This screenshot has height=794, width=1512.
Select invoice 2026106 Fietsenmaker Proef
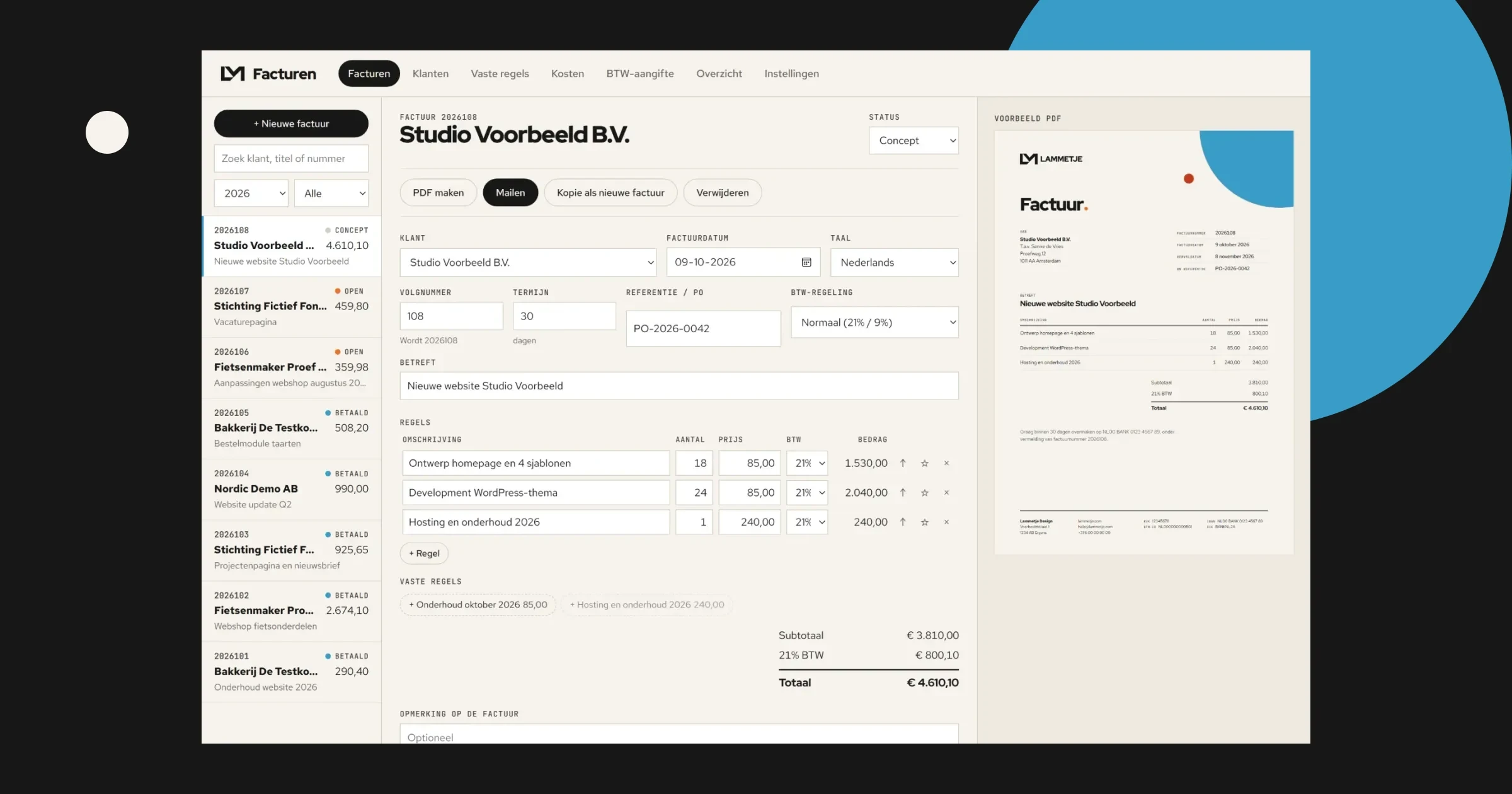point(291,367)
